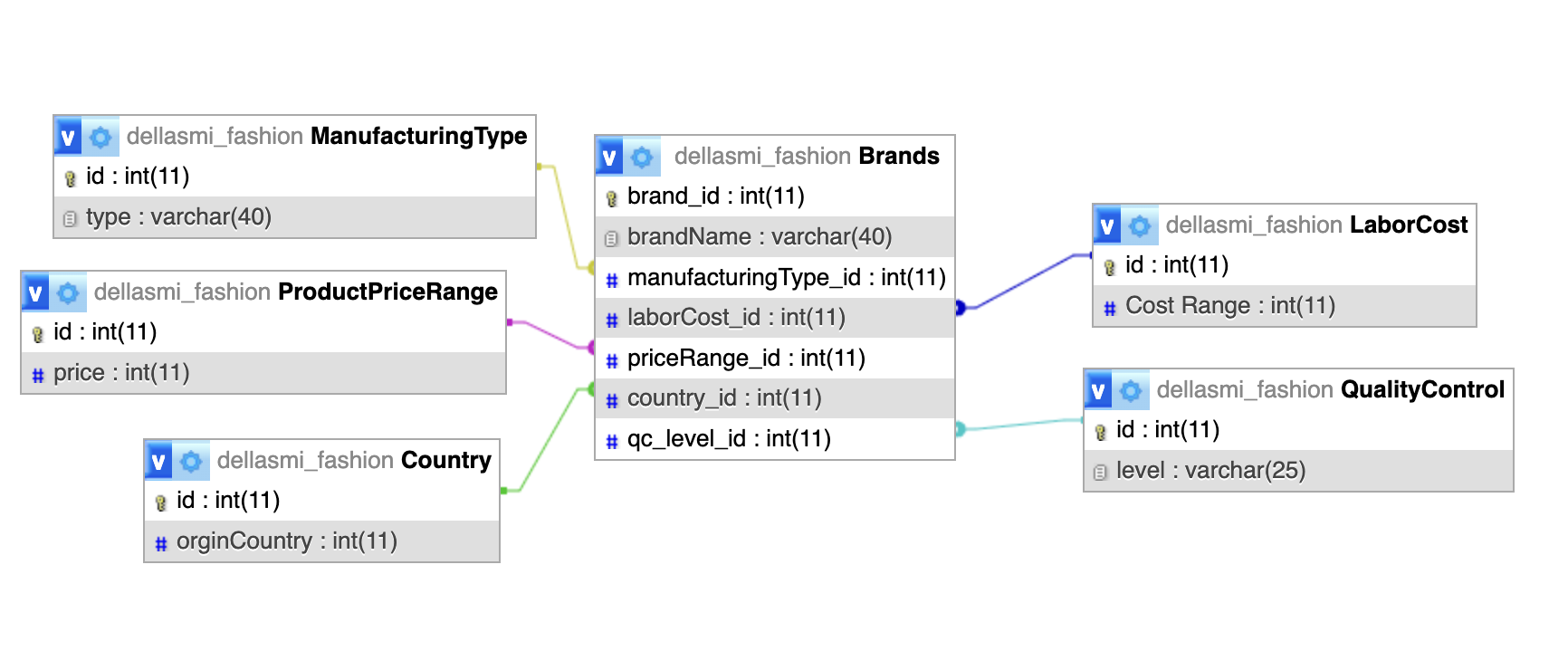The height and width of the screenshot is (670, 1568).
Task: Click the QualityControl table name header
Action: (x=1421, y=390)
